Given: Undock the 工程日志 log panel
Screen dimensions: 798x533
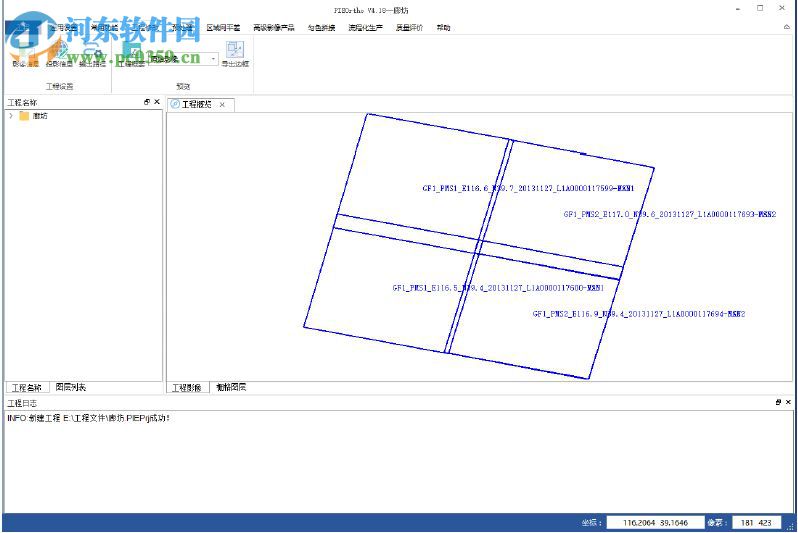Looking at the screenshot, I should coord(778,402).
